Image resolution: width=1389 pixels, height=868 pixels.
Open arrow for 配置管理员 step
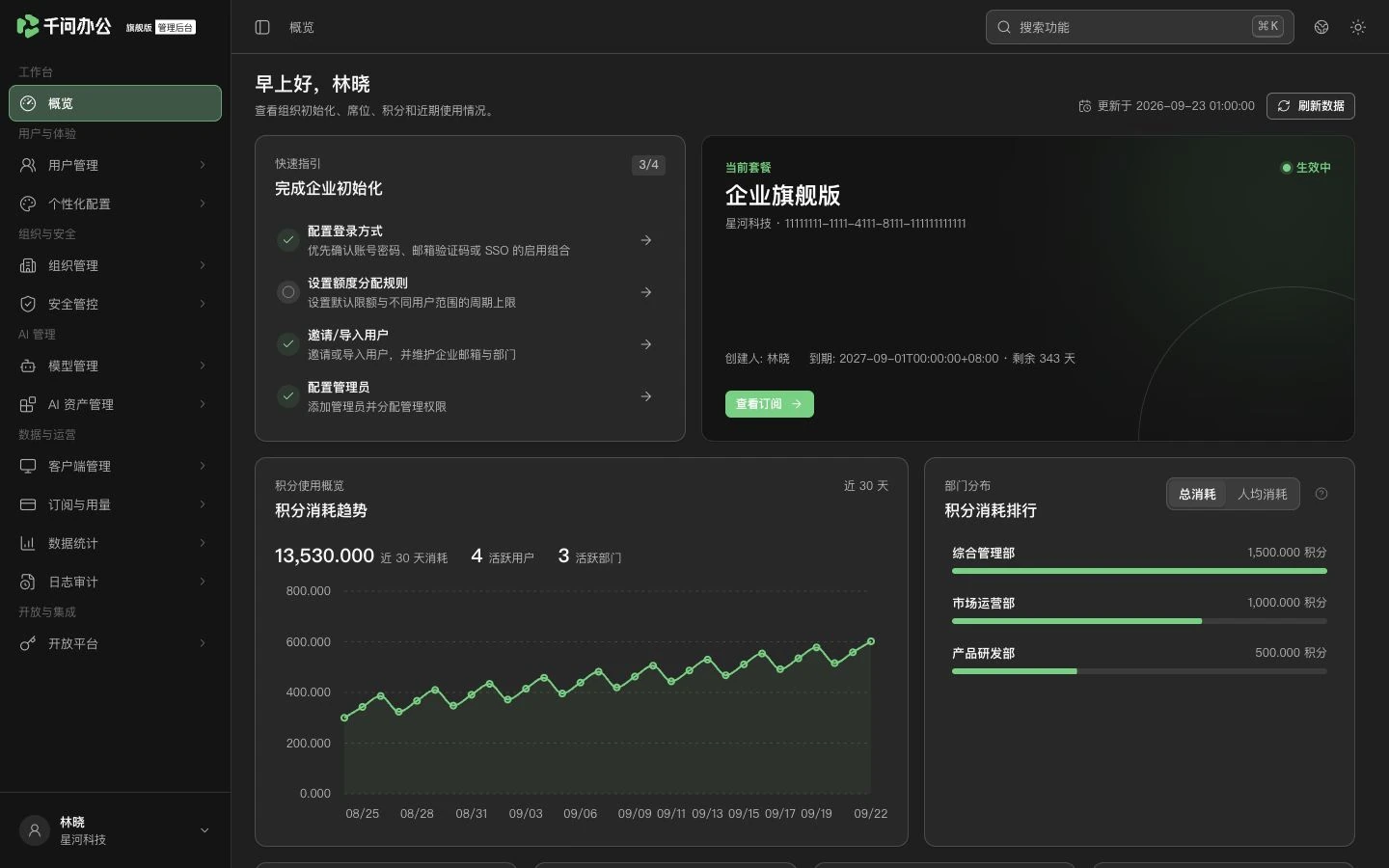click(x=646, y=396)
